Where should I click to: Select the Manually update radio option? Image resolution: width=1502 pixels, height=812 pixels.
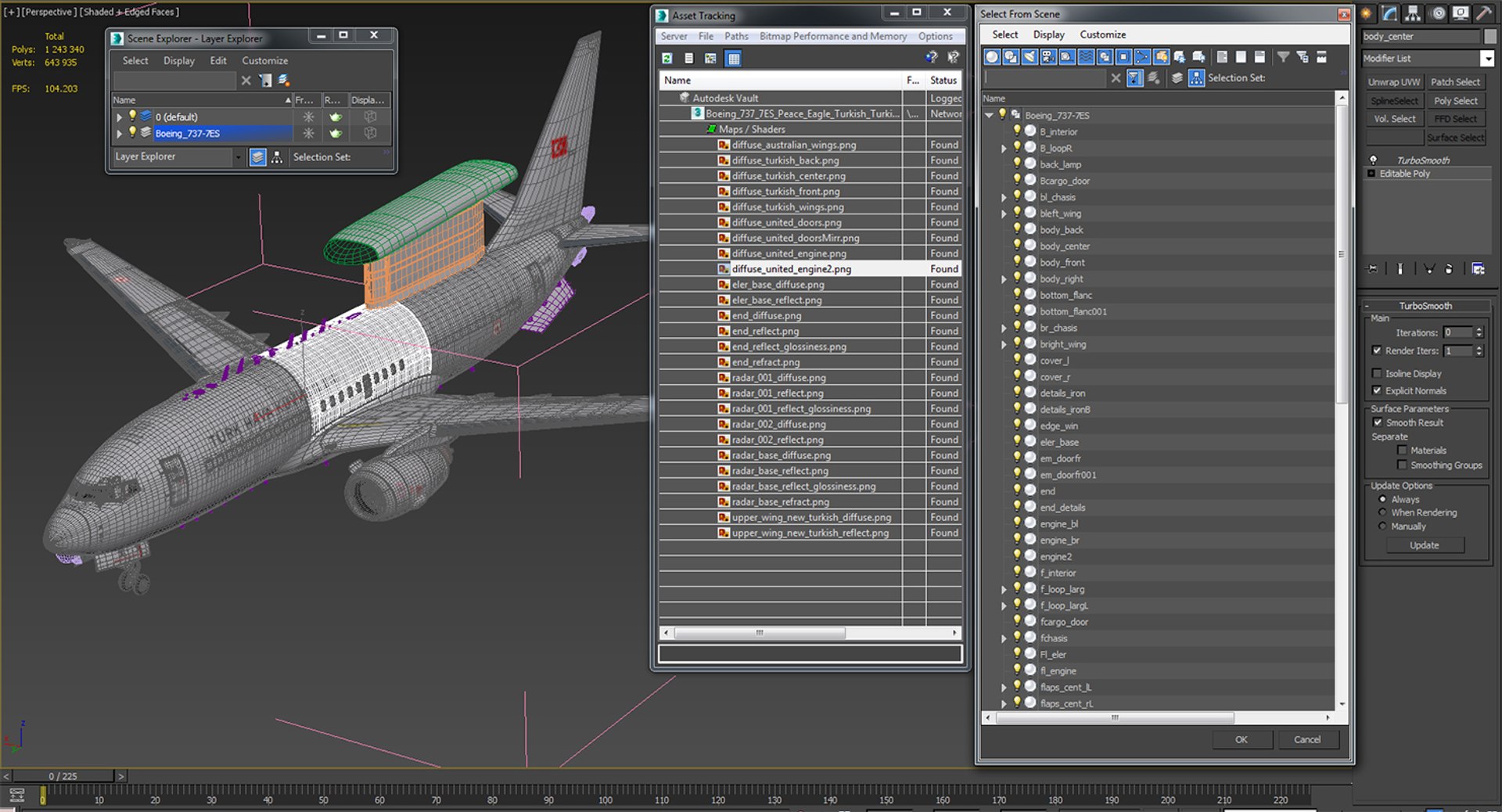[1382, 526]
